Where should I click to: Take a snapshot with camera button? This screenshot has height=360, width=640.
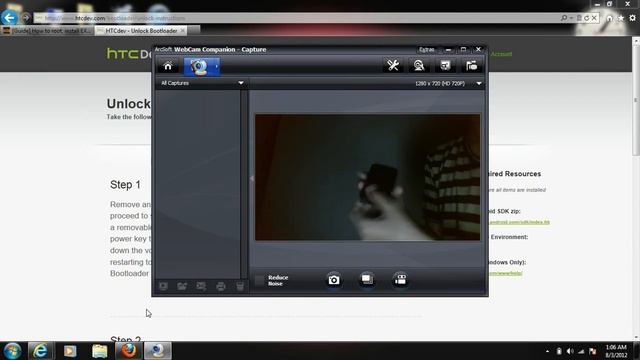333,280
